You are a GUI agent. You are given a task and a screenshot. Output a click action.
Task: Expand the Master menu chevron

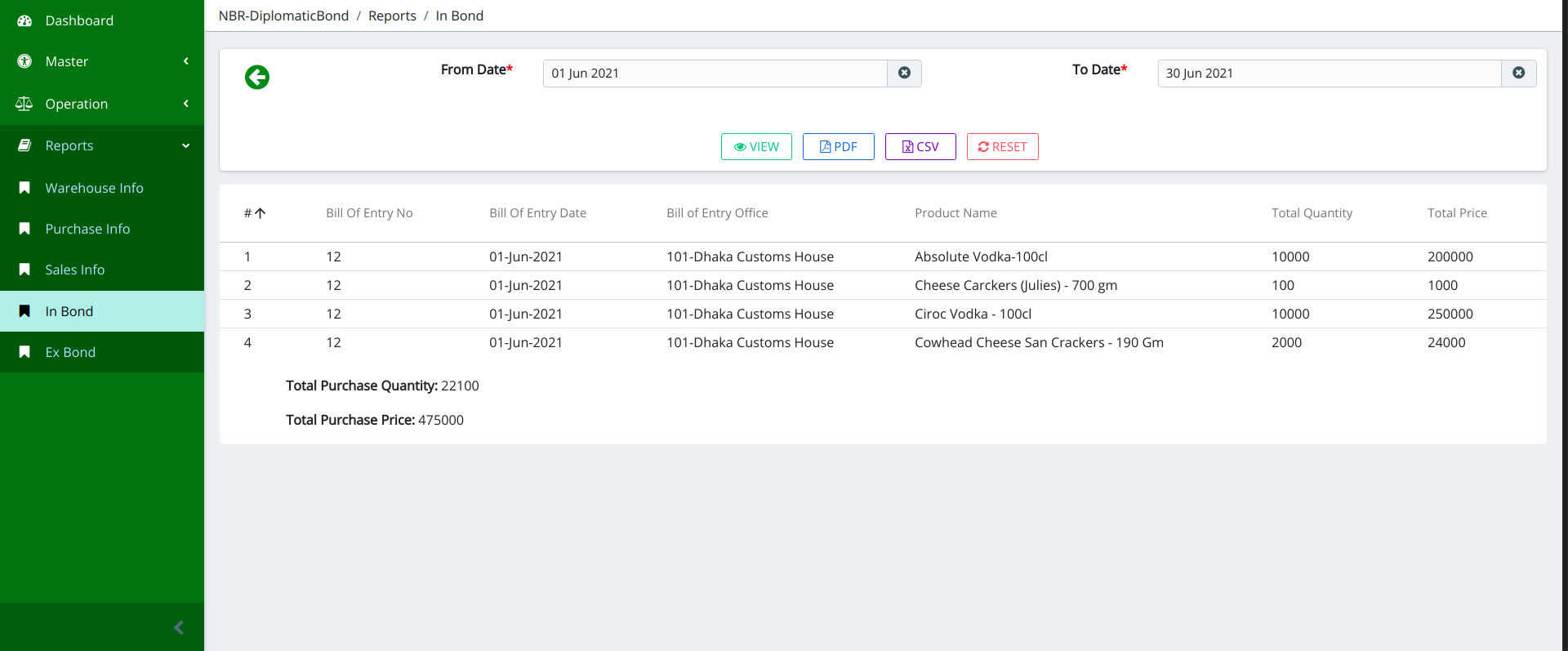click(186, 61)
